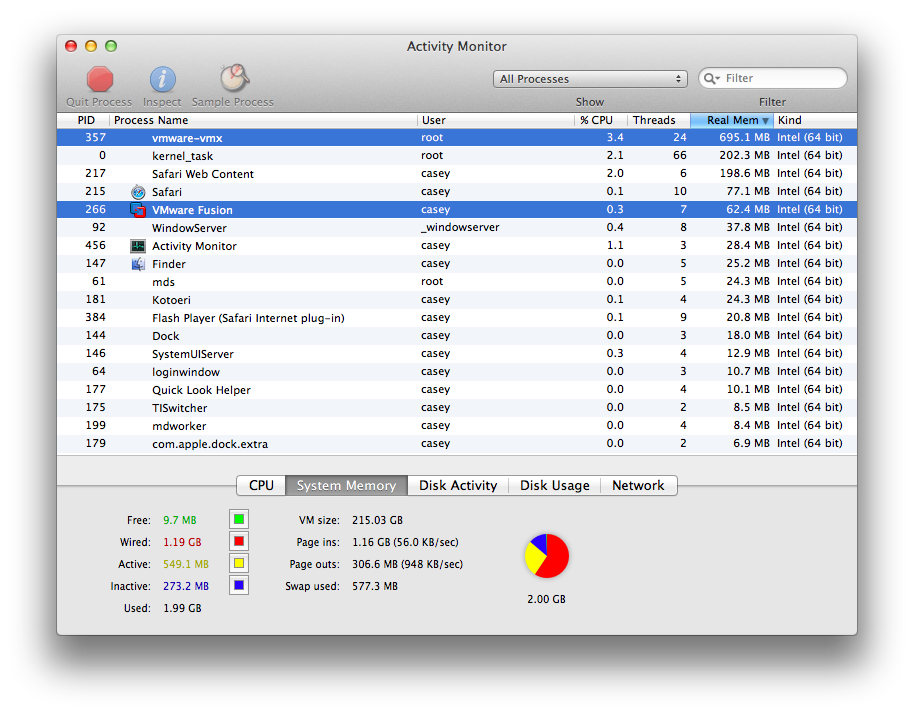
Task: Select the Flash Player plug-in row
Action: pos(457,318)
